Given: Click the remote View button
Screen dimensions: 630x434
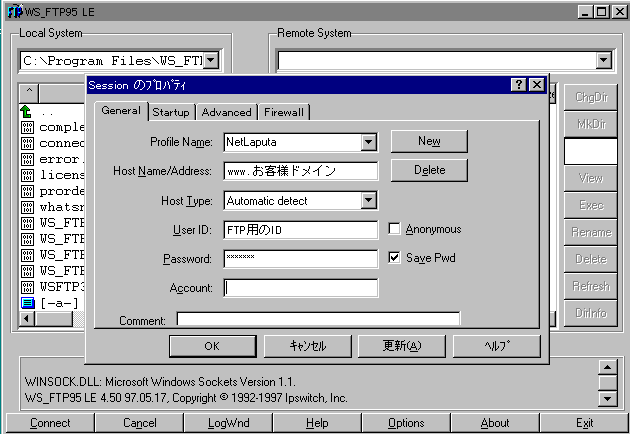Looking at the screenshot, I should coord(591,178).
